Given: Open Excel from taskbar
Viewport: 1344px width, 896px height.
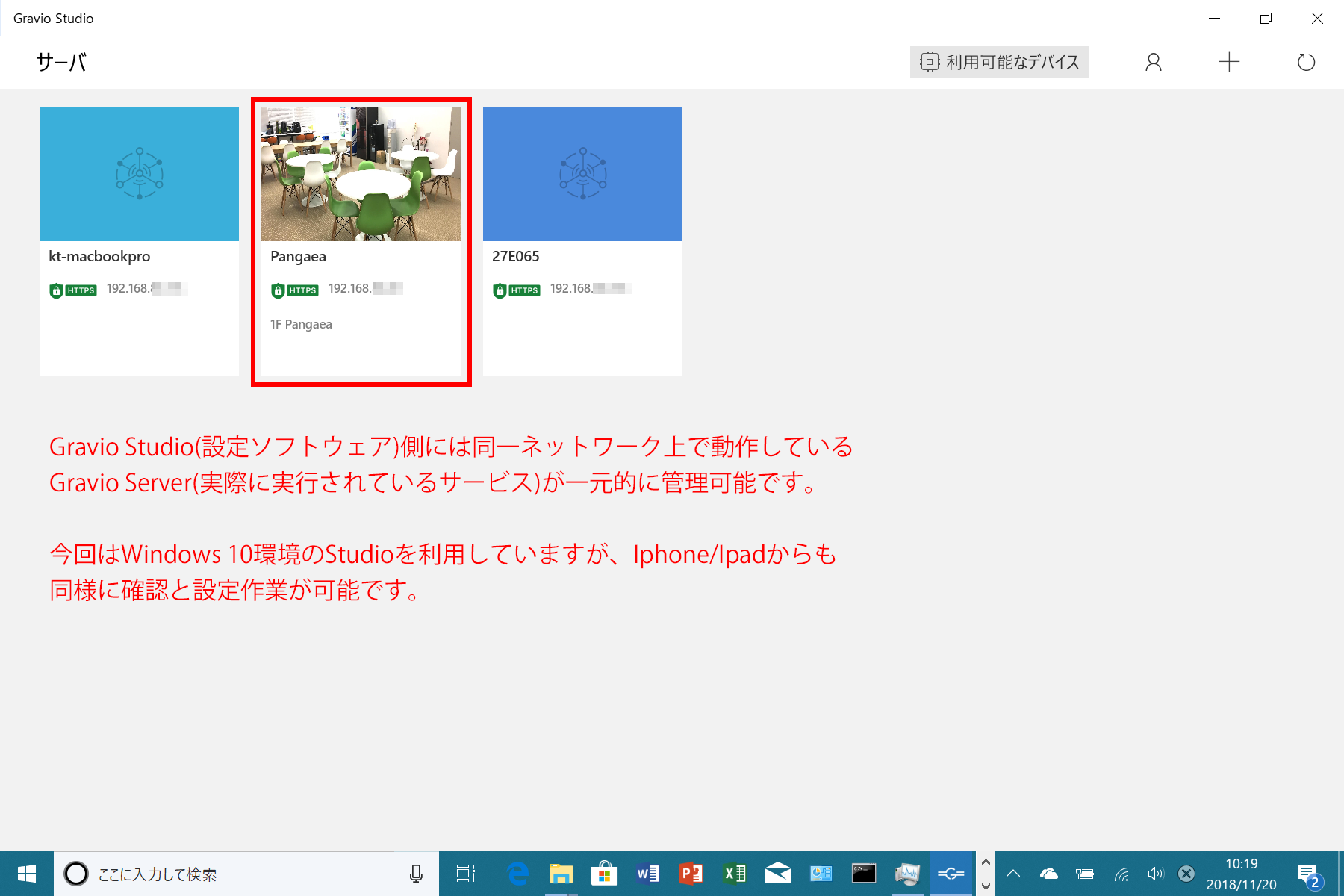Looking at the screenshot, I should pos(734,874).
